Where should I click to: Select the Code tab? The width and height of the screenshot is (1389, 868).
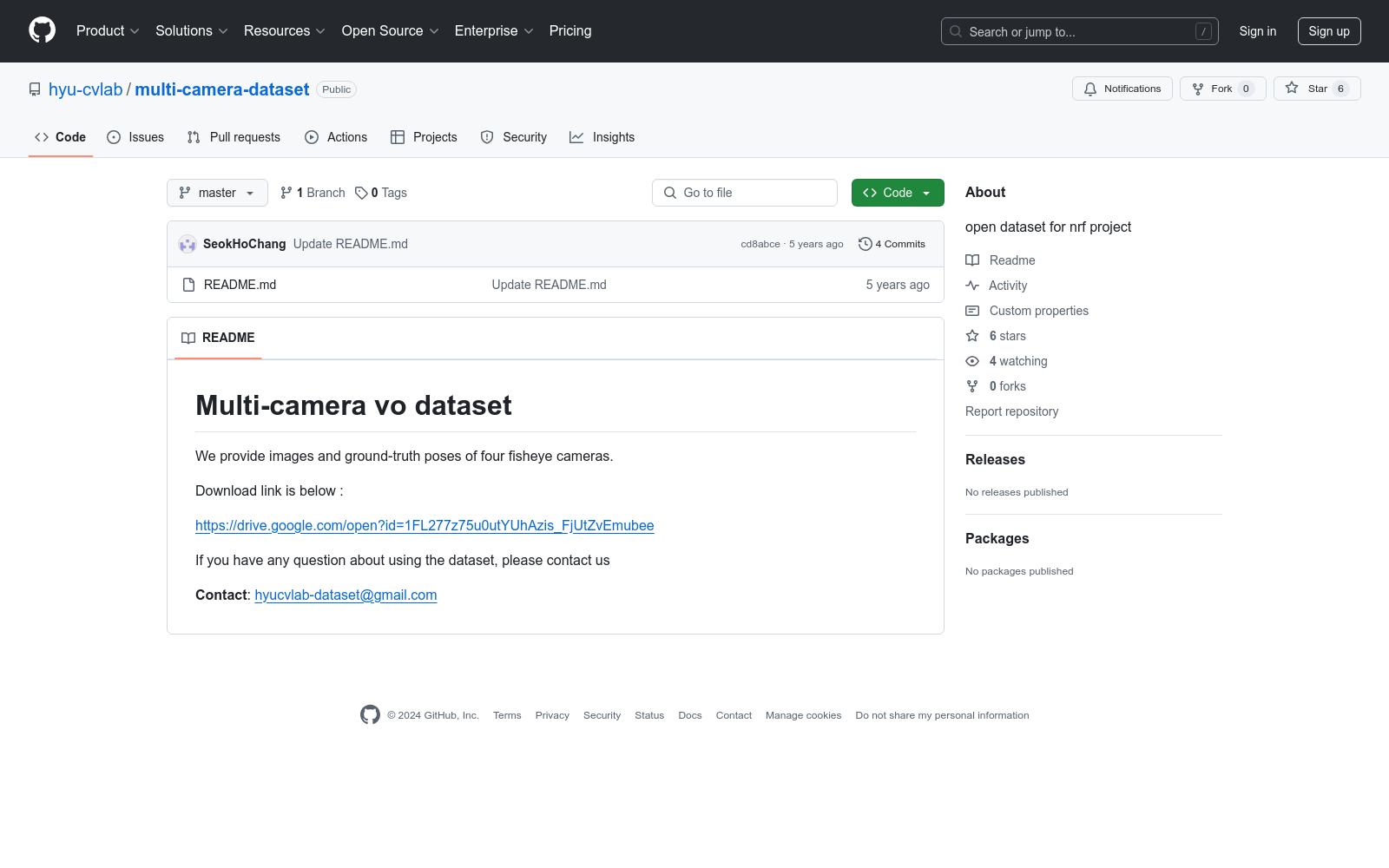point(61,137)
